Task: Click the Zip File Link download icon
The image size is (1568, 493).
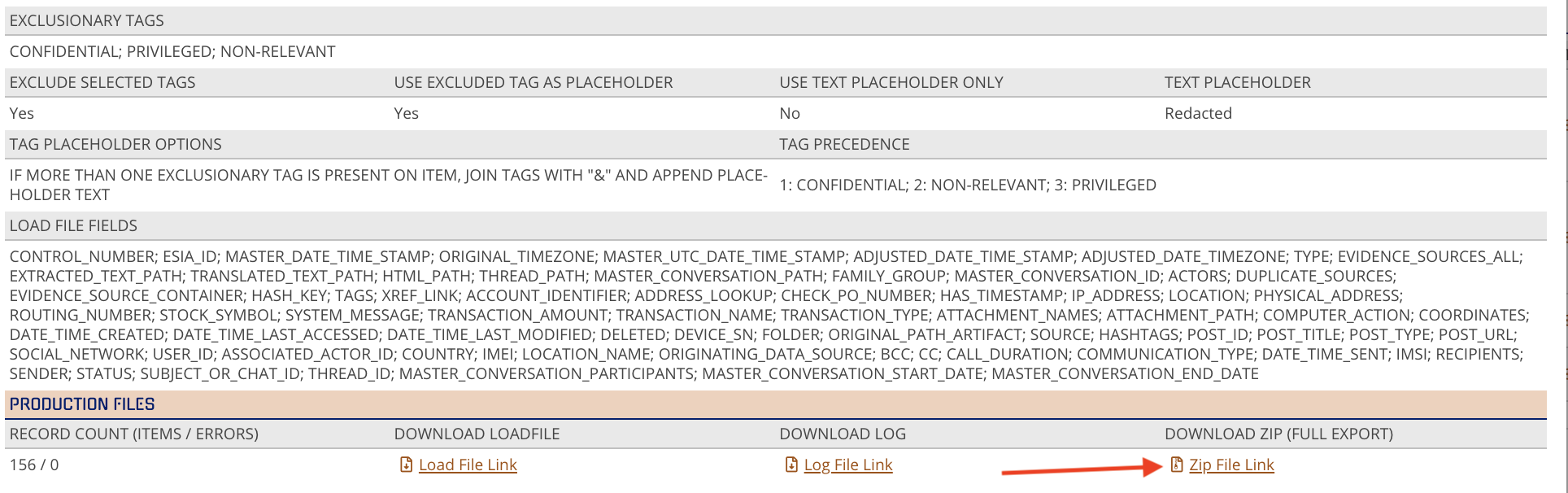Action: 1177,465
